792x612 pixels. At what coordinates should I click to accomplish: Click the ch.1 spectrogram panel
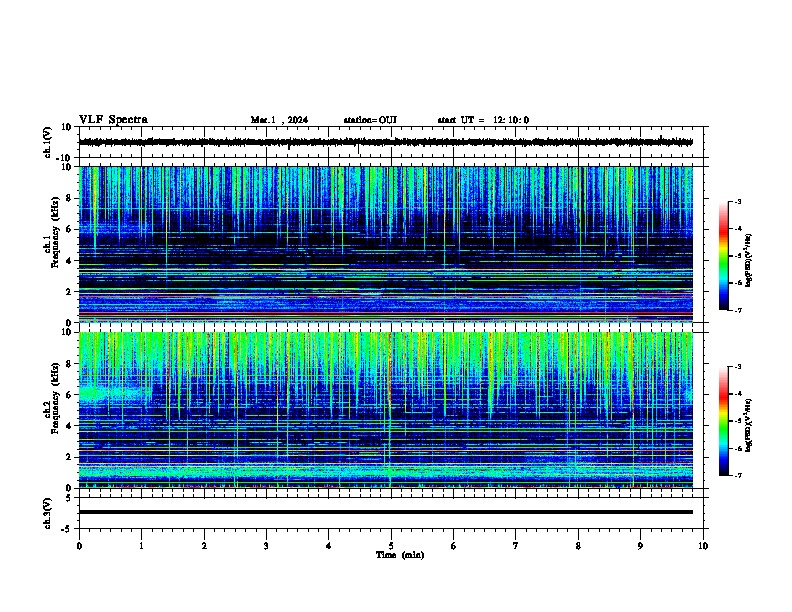[x=385, y=244]
